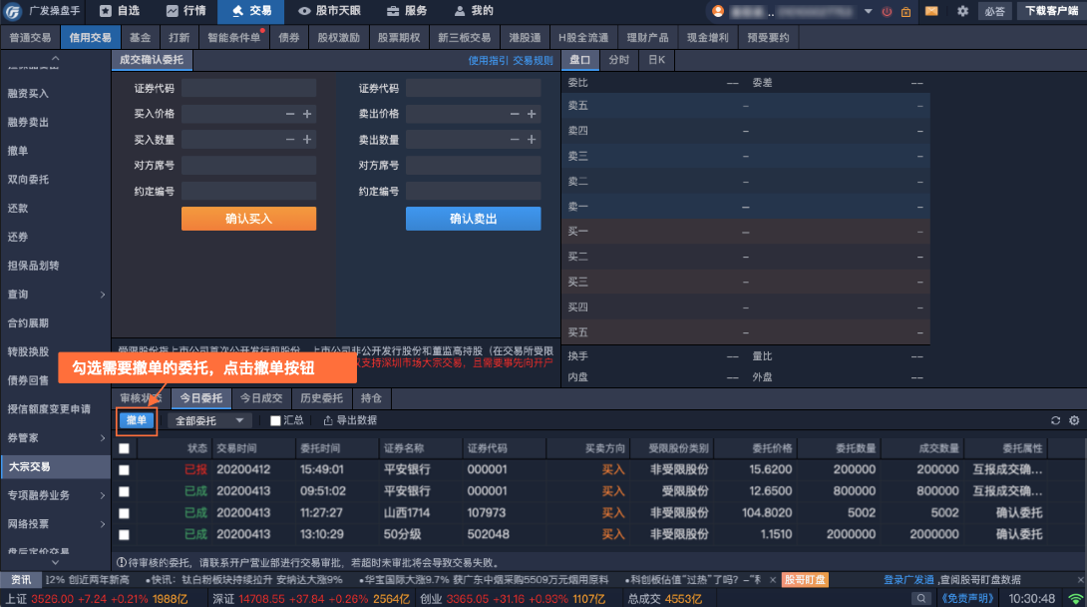Viewport: 1087px width, 608px height.
Task: Click the 广发操盘手 logo icon
Action: (x=13, y=11)
